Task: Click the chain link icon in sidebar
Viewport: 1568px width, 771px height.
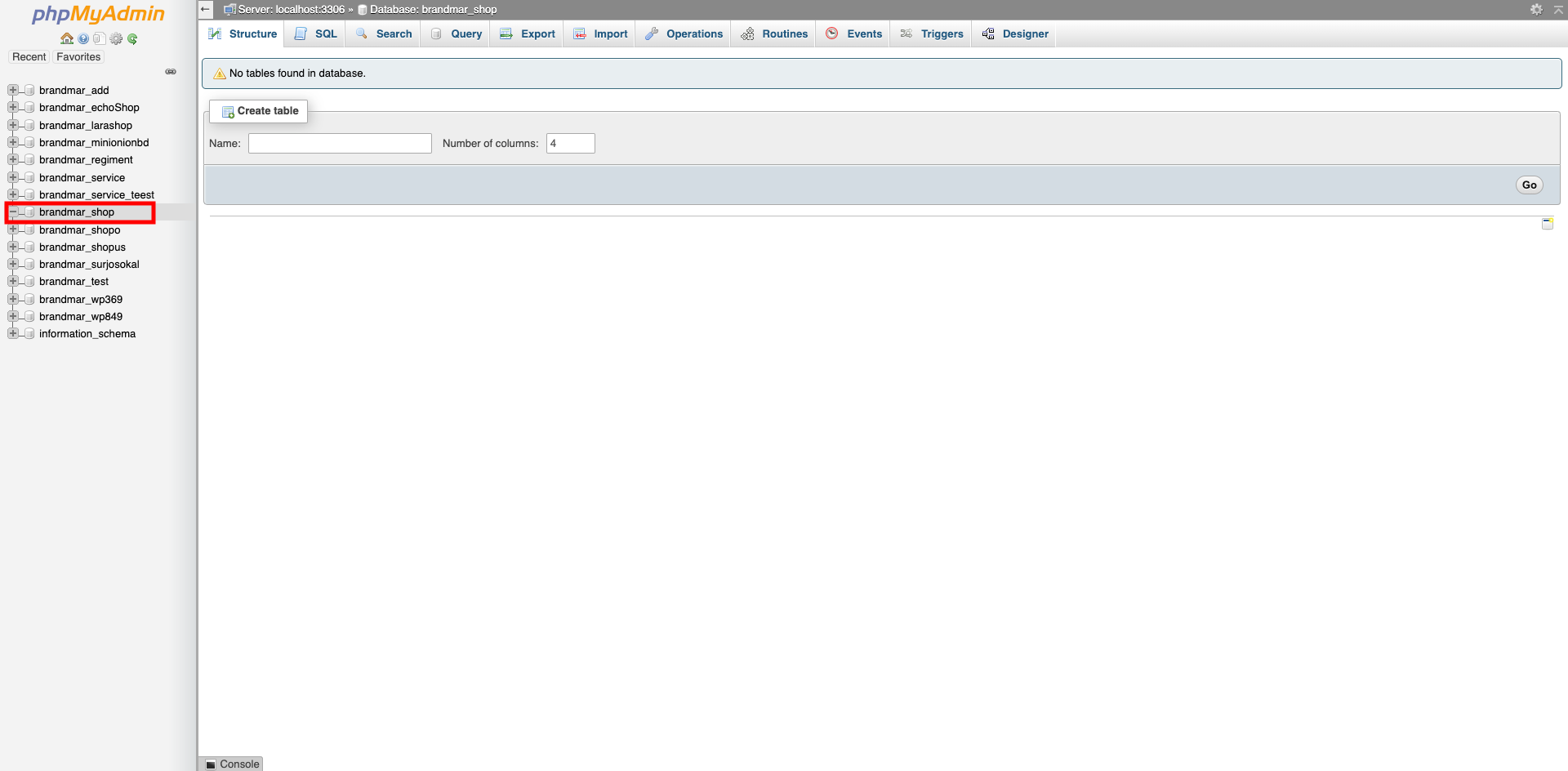Action: pos(171,72)
